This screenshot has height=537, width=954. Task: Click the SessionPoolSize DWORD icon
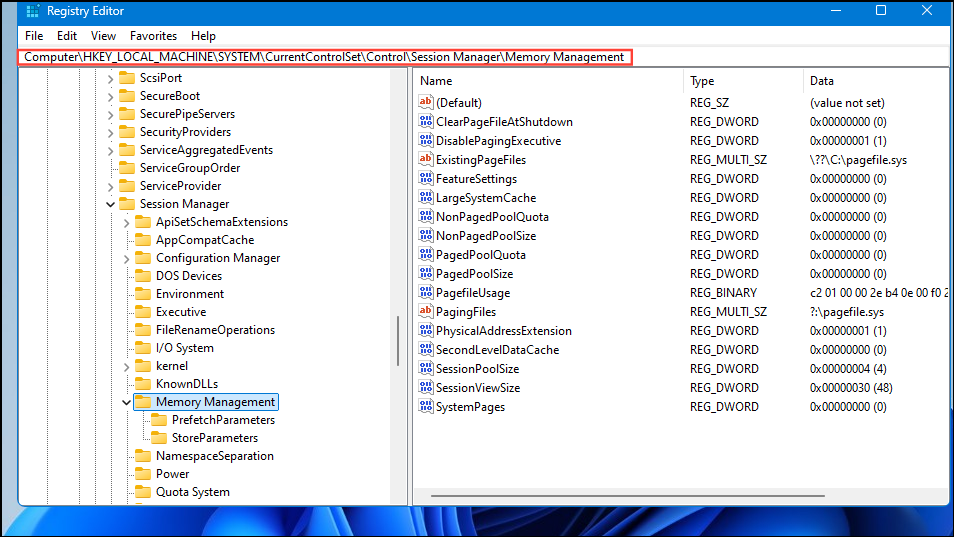click(425, 368)
